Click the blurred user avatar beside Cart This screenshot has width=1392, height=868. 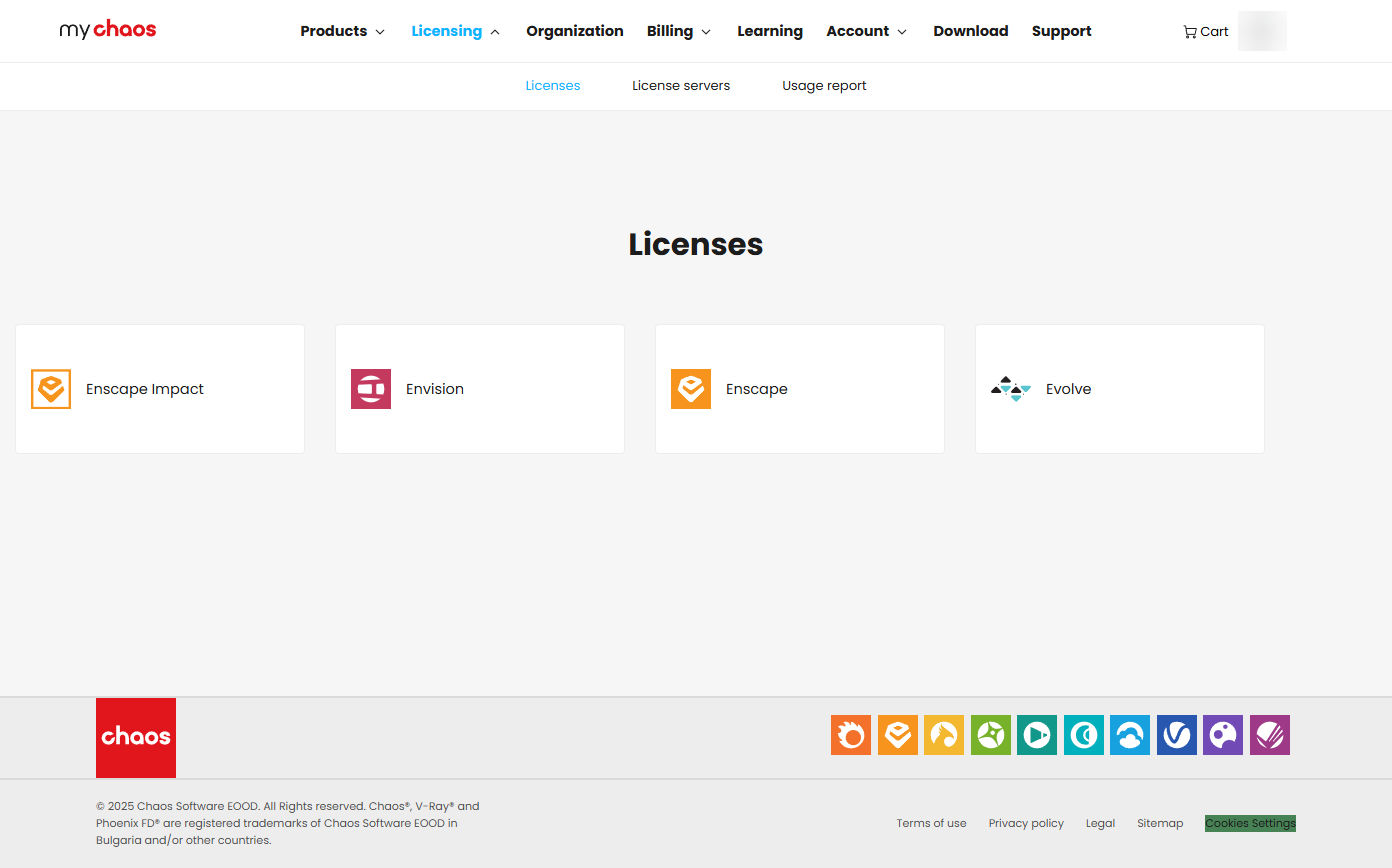tap(1262, 31)
